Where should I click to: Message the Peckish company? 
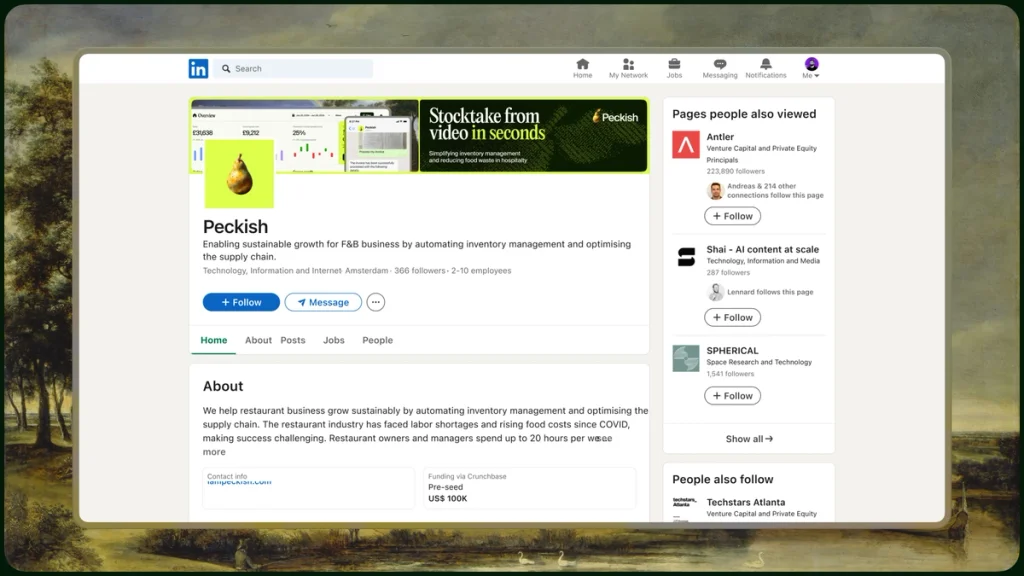click(x=323, y=302)
